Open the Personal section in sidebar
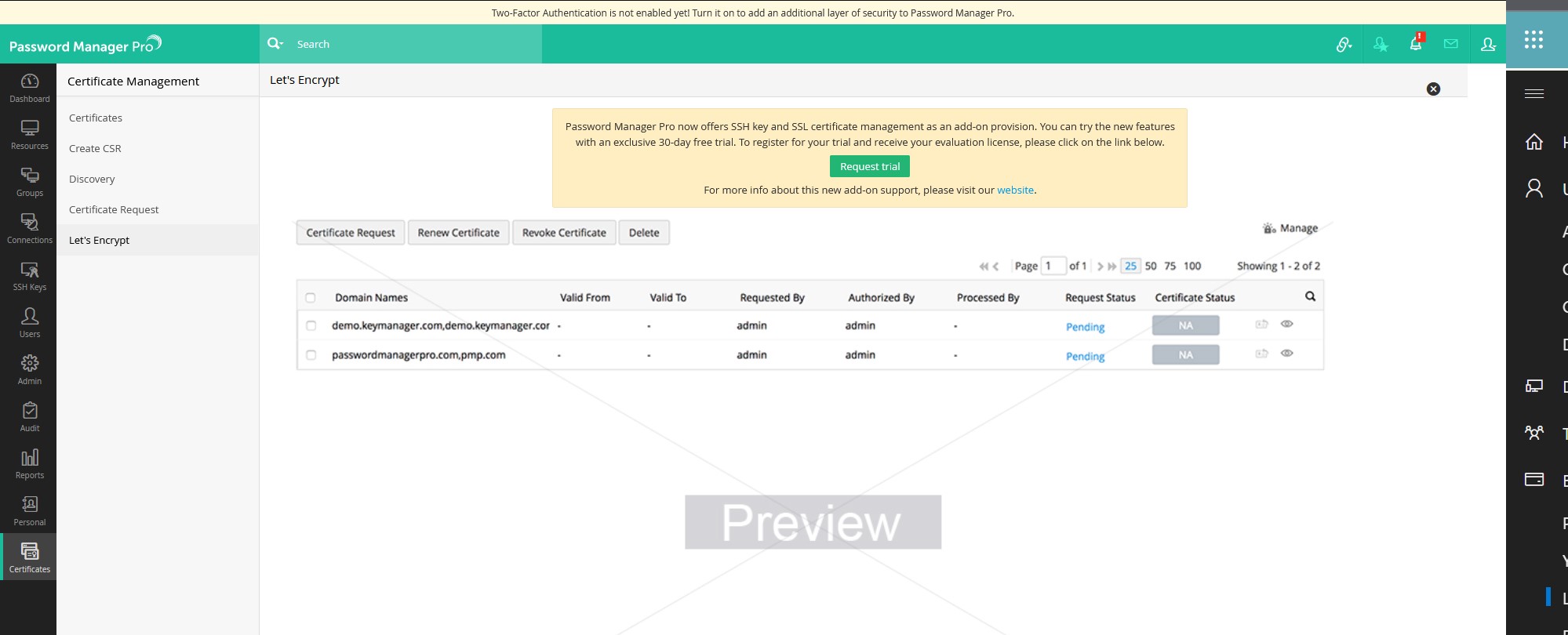The image size is (1568, 635). point(29,511)
